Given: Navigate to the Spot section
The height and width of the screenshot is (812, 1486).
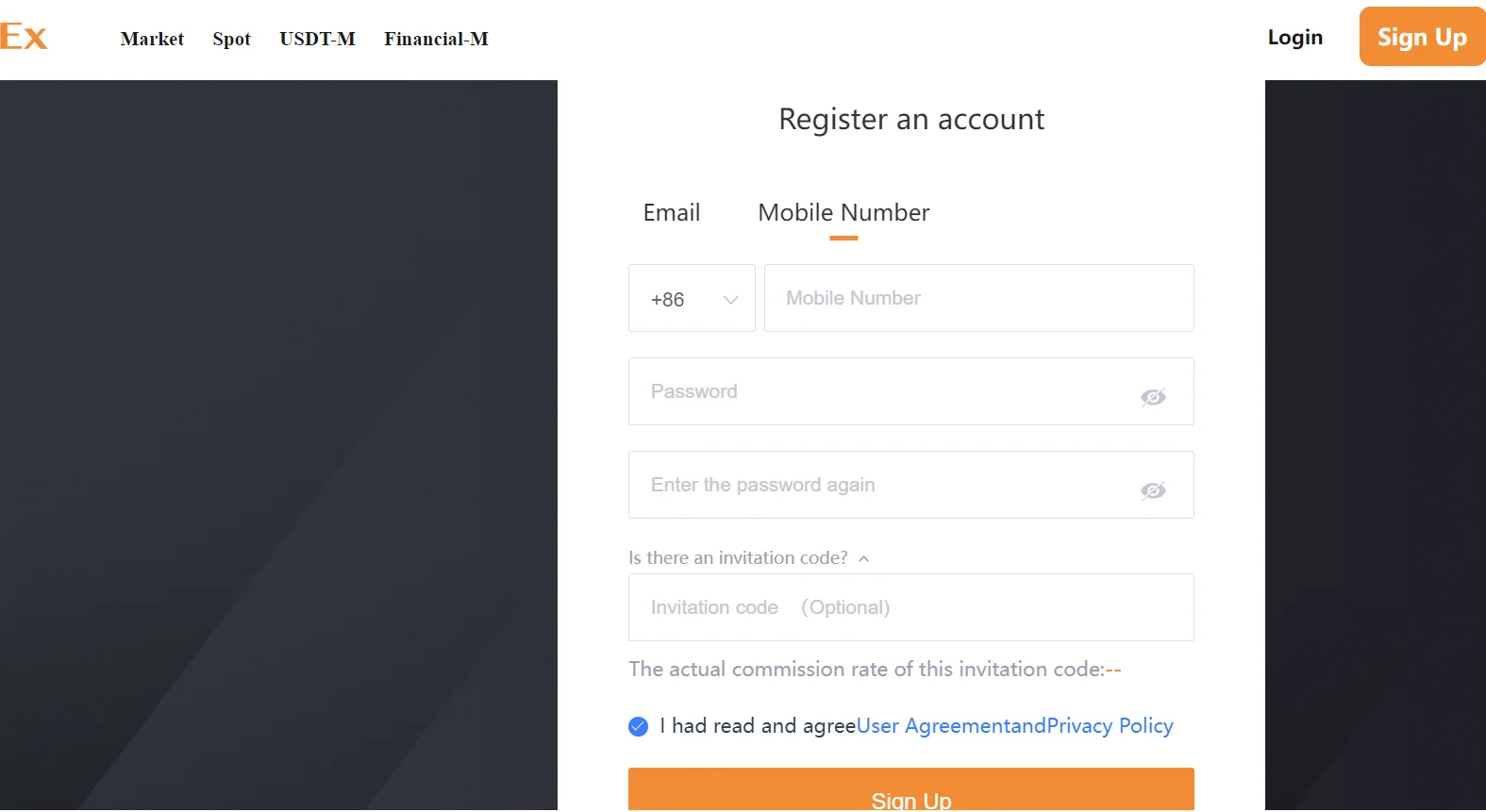Looking at the screenshot, I should (x=231, y=39).
